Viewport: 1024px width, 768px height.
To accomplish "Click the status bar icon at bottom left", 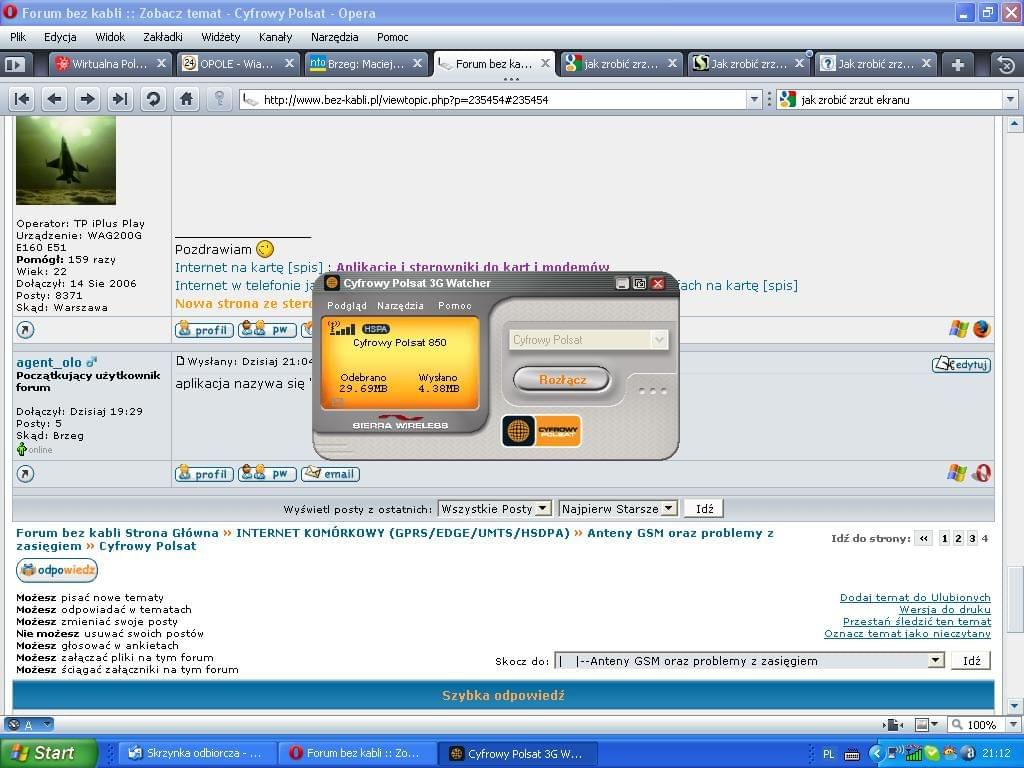I will coord(16,724).
